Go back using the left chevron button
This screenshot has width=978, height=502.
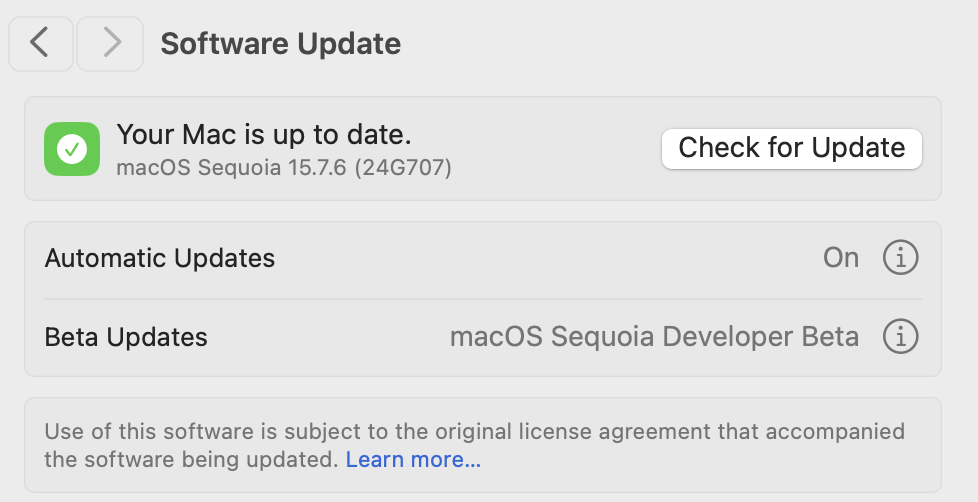tap(41, 44)
